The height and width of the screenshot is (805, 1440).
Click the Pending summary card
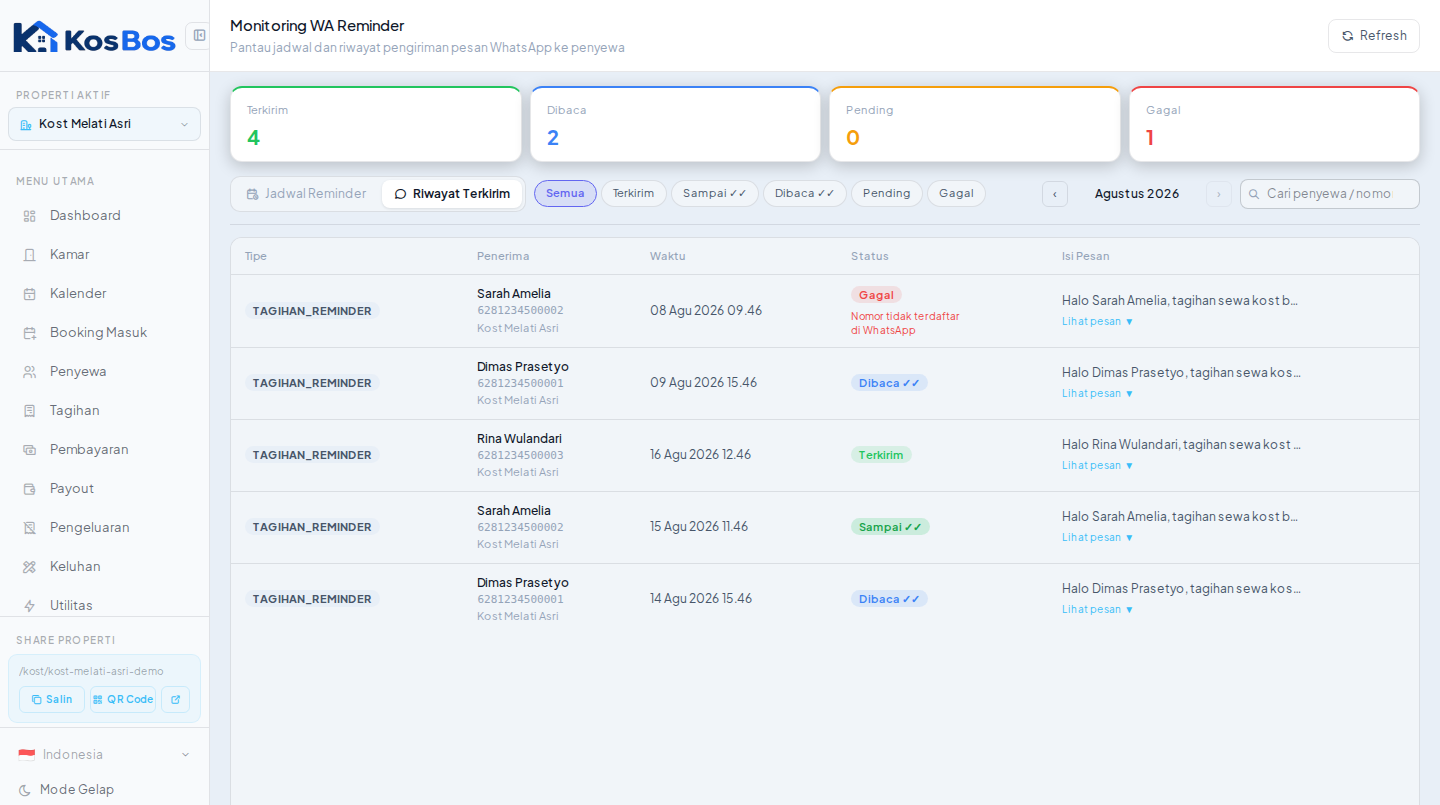click(975, 124)
